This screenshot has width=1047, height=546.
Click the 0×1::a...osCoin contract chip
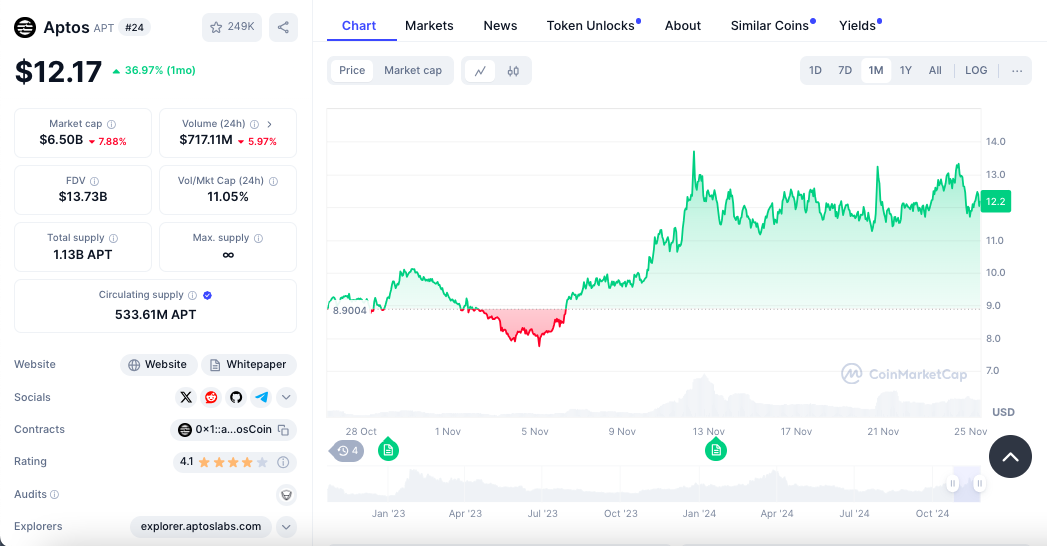click(x=233, y=430)
